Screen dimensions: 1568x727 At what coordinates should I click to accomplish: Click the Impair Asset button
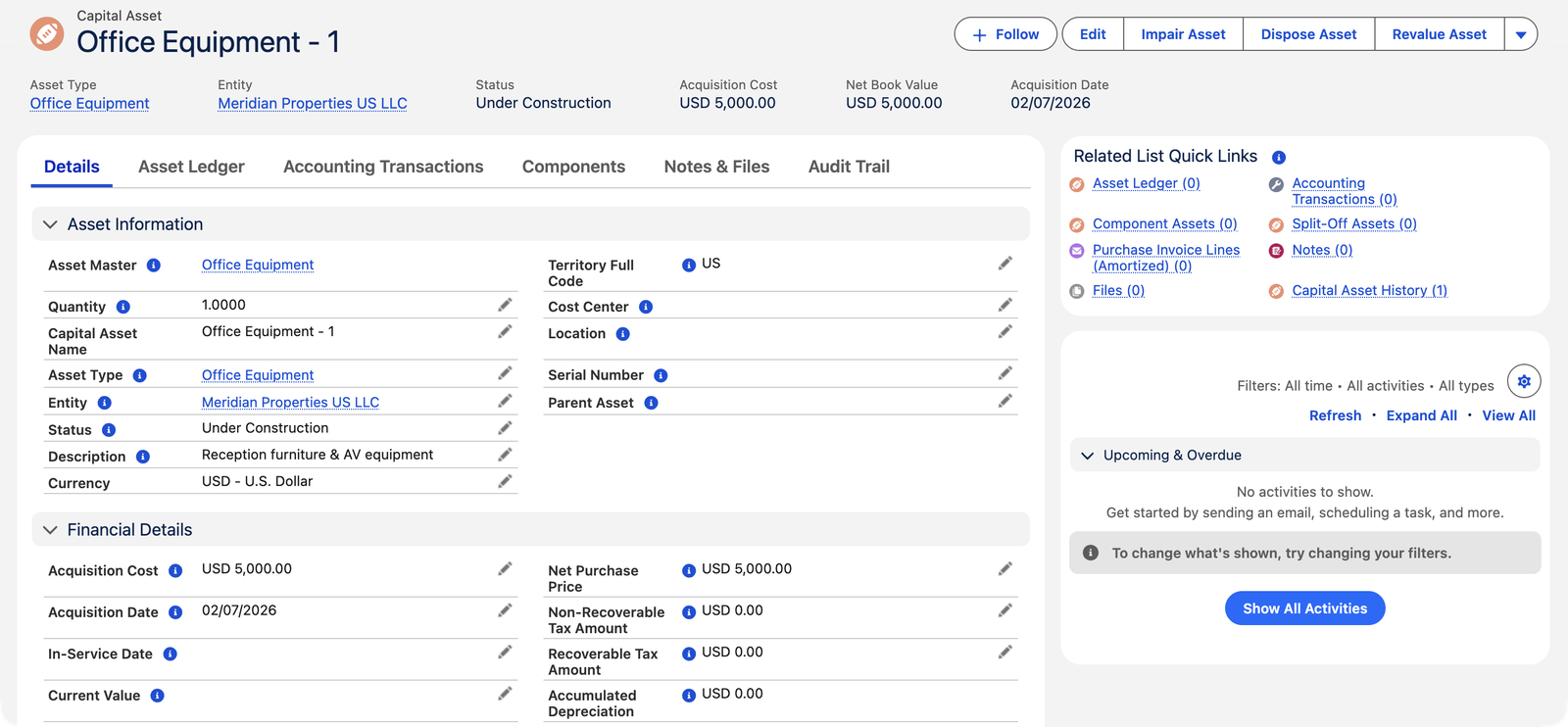point(1183,34)
